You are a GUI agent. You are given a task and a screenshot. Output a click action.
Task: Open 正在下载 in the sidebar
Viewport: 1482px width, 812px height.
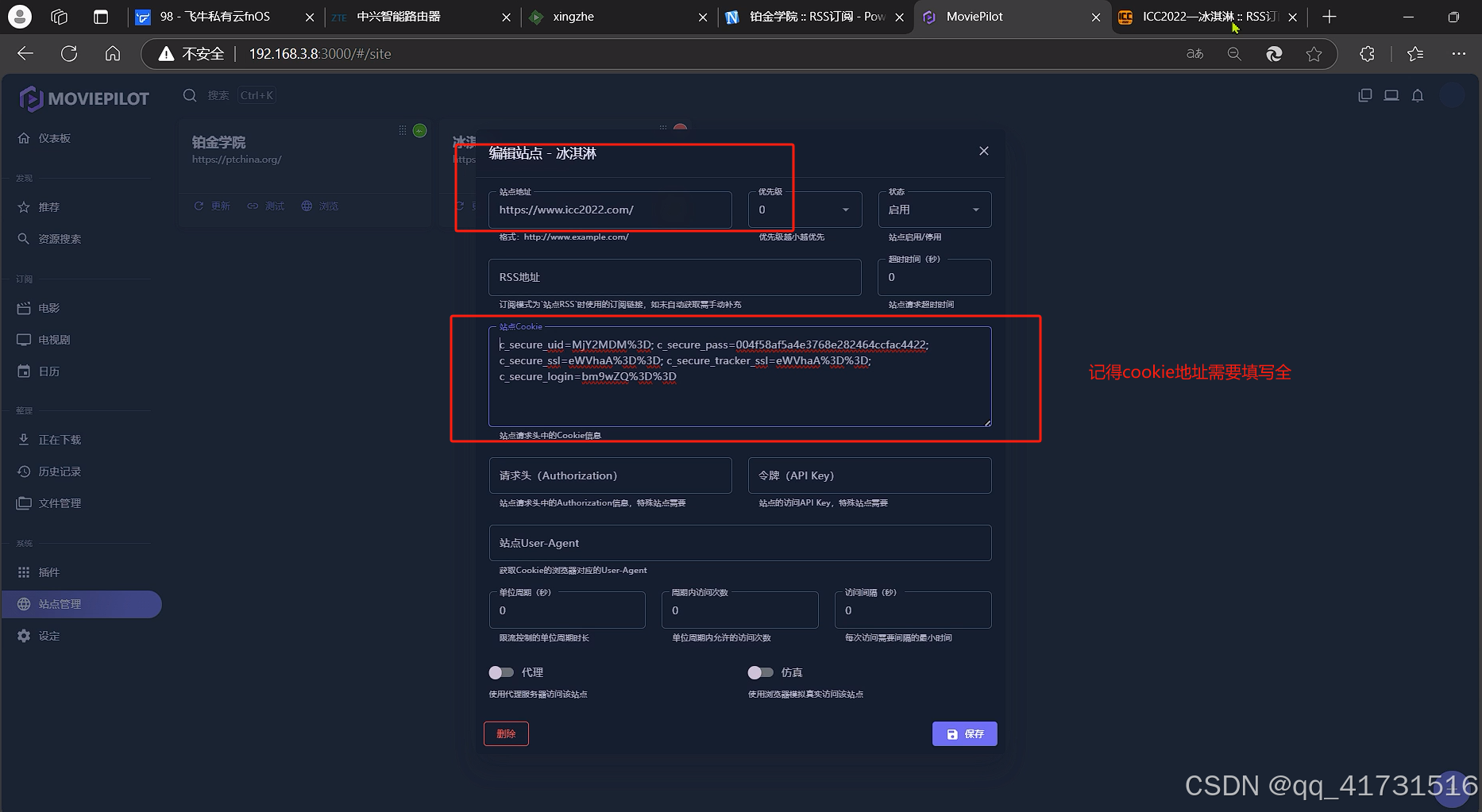point(49,440)
